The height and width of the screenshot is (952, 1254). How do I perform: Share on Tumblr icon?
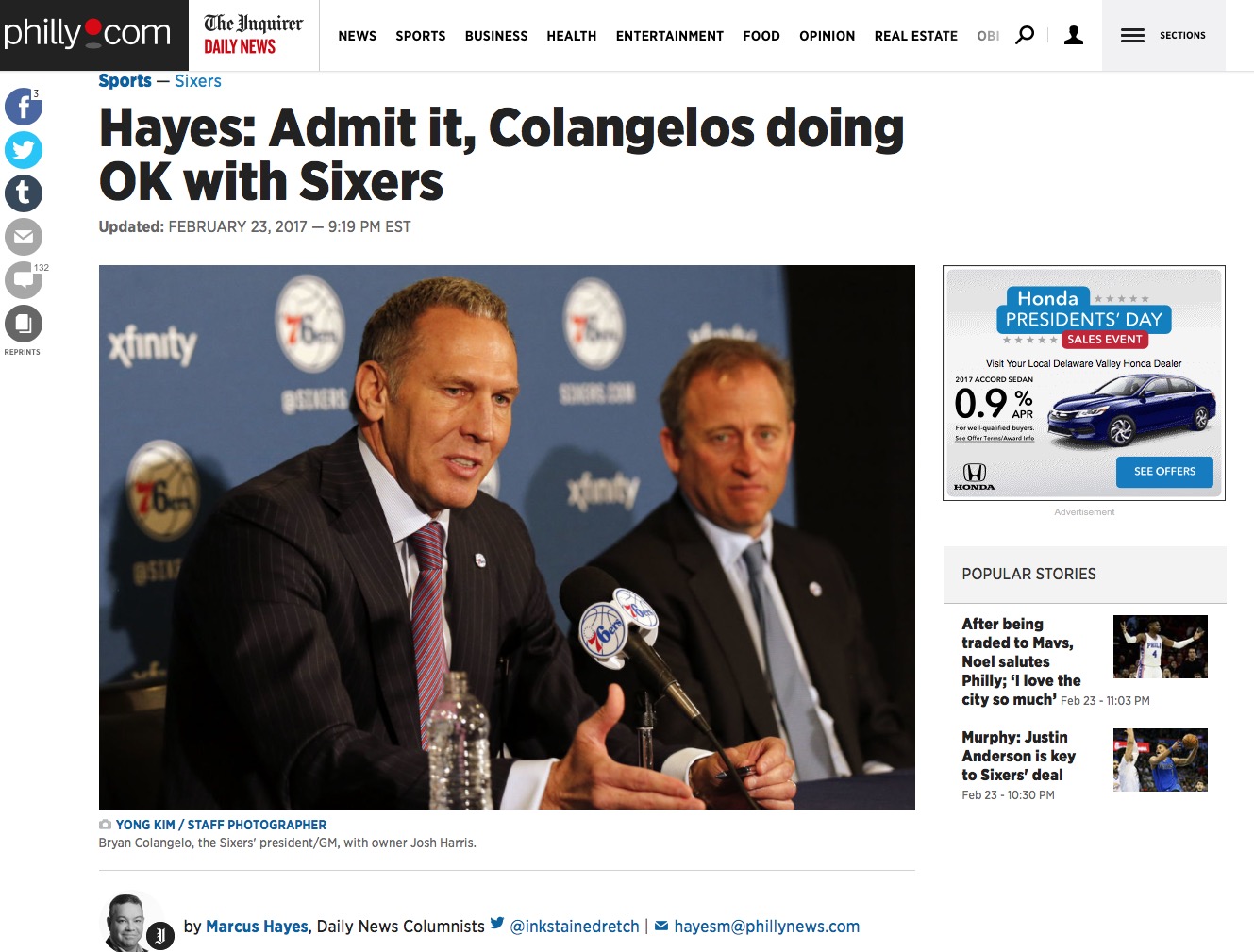pyautogui.click(x=24, y=193)
